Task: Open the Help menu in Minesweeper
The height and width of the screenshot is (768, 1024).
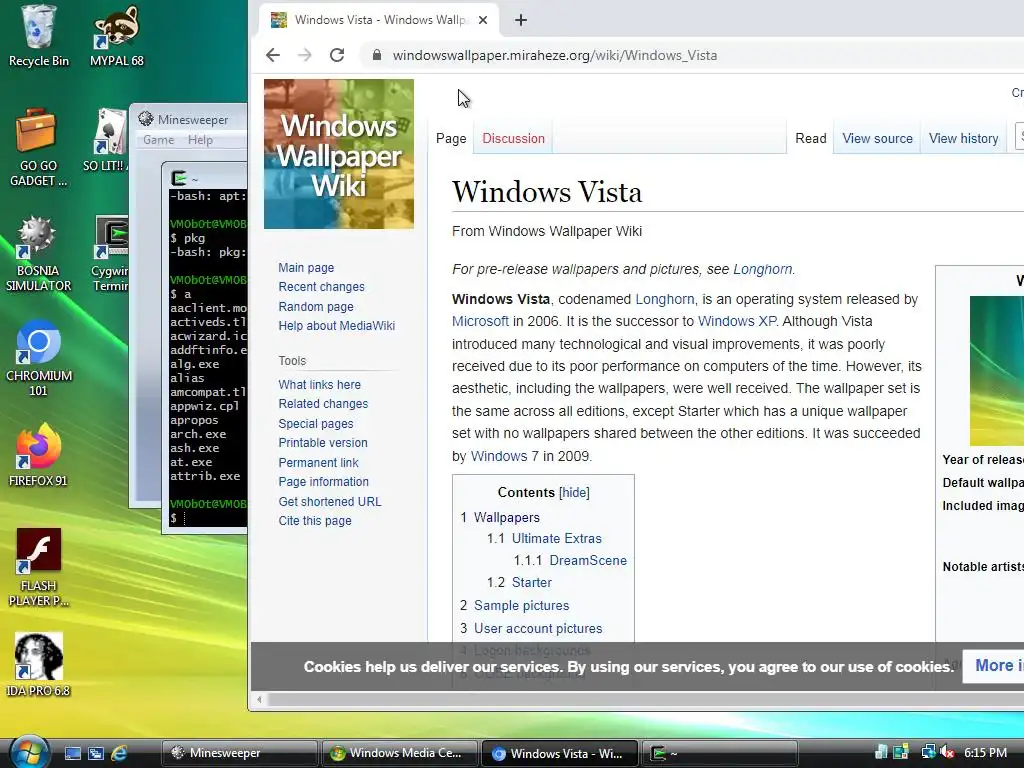Action: (200, 140)
